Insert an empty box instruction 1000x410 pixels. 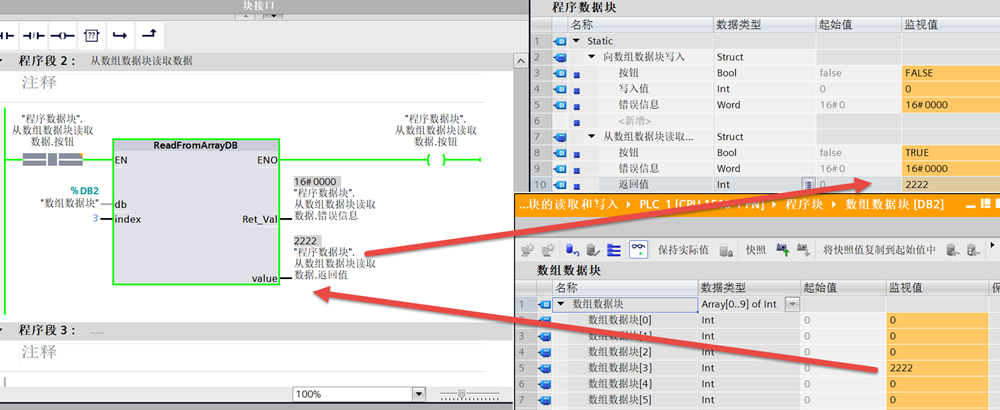pyautogui.click(x=91, y=36)
